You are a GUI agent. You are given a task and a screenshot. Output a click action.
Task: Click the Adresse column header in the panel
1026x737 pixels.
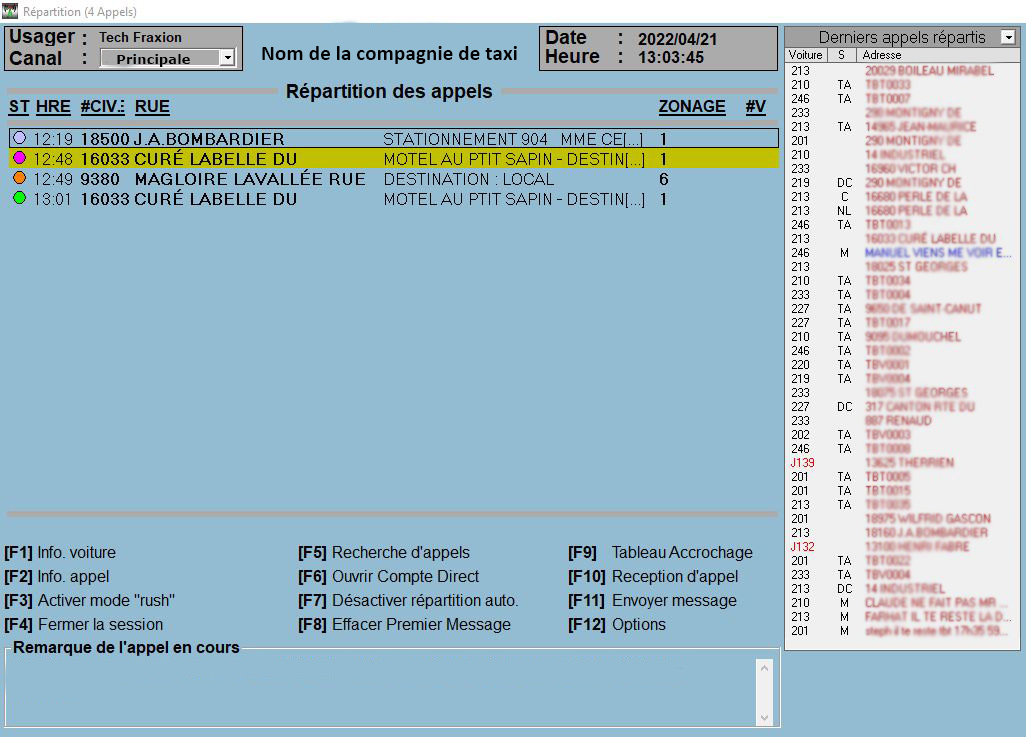(x=881, y=55)
